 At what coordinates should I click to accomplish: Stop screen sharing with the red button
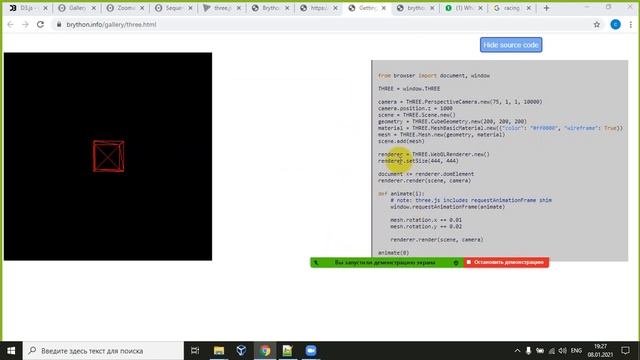[506, 262]
